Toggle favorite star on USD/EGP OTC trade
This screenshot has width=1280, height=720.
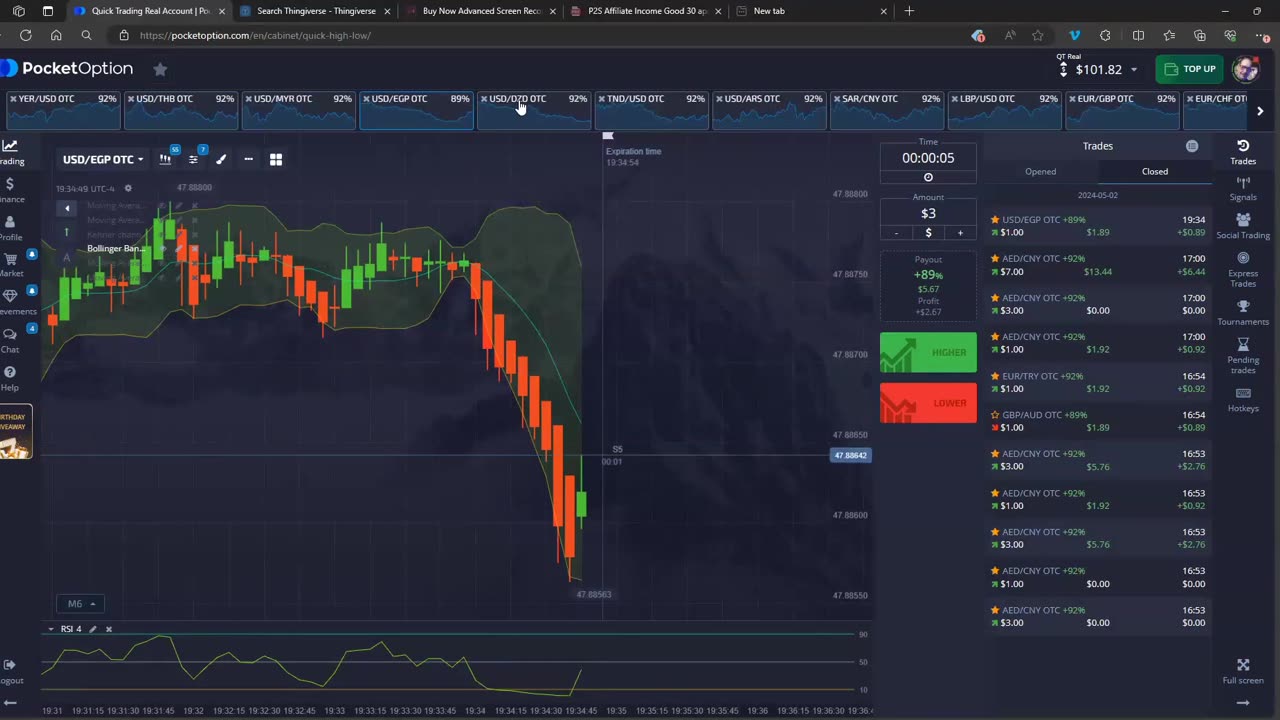(x=995, y=219)
